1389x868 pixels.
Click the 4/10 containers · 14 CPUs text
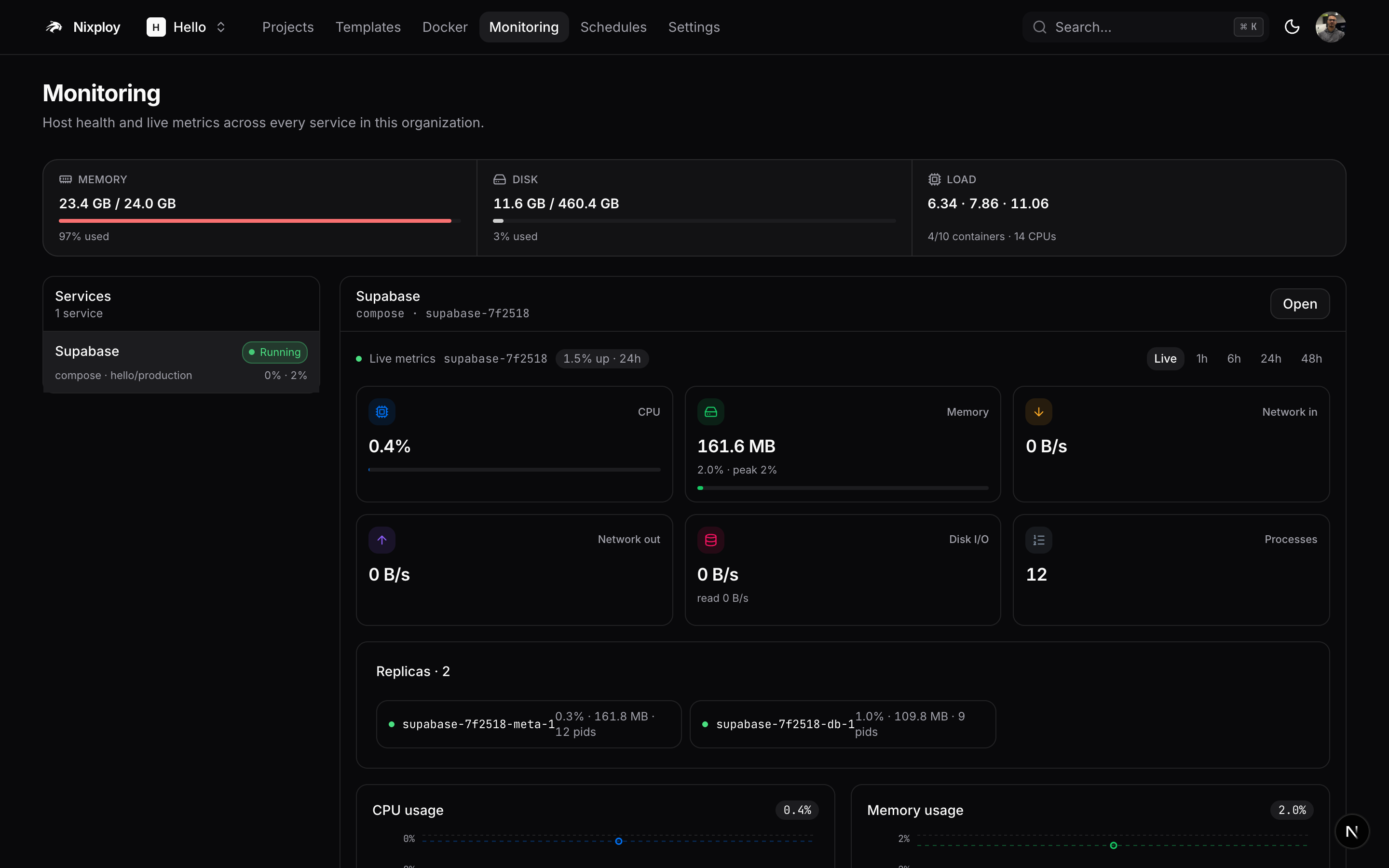pos(992,236)
